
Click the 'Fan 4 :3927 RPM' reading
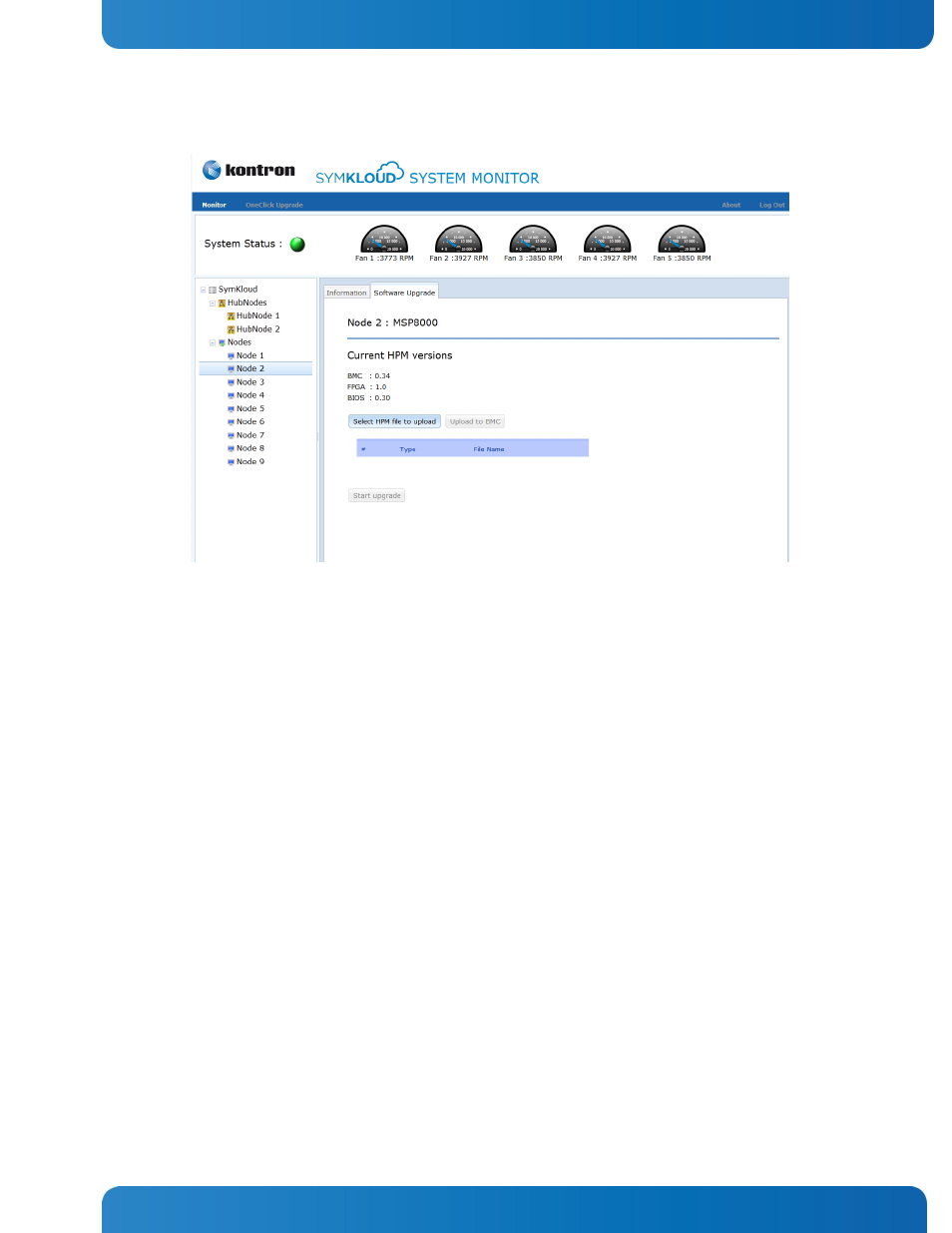(x=608, y=259)
